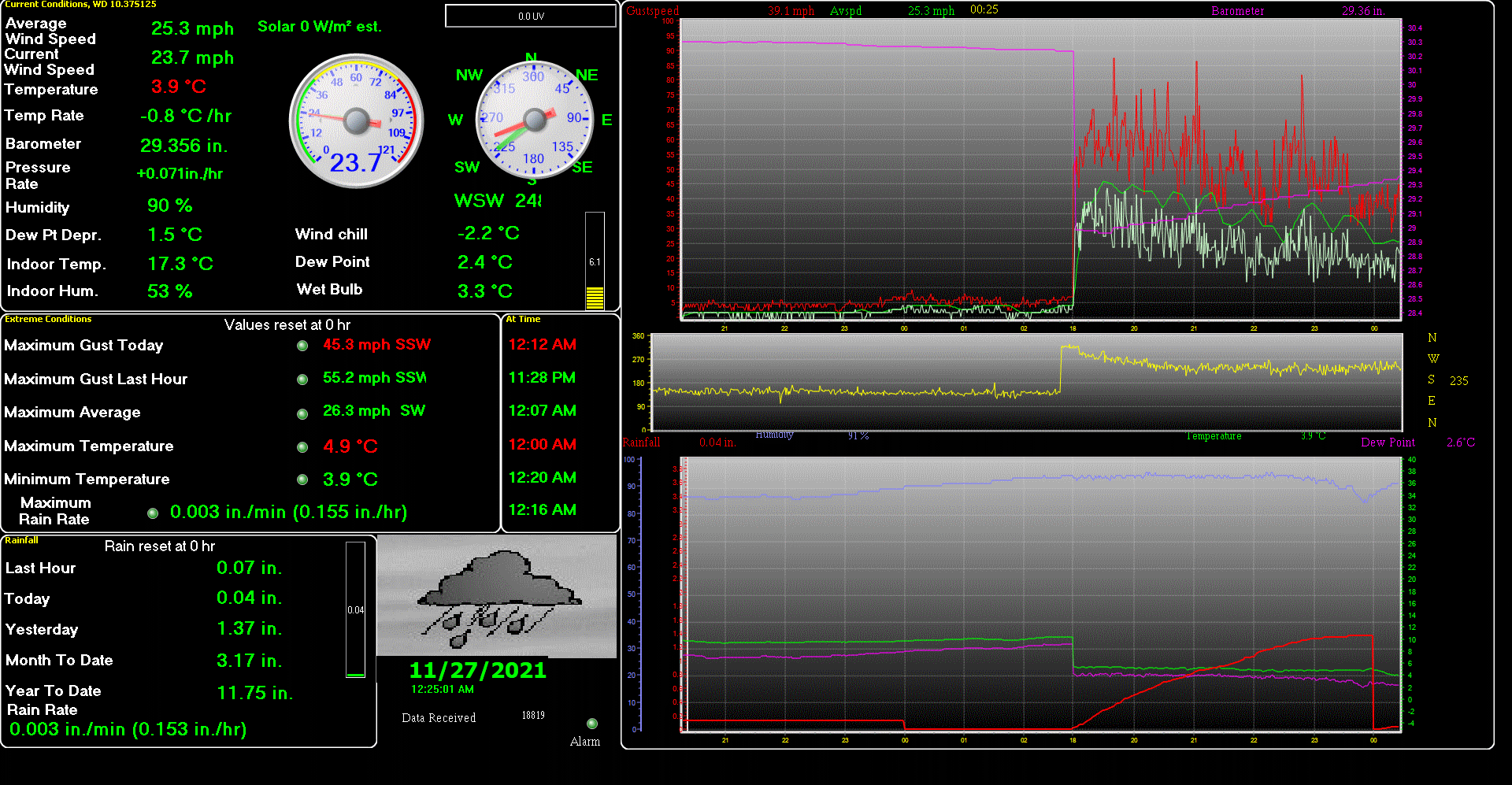Viewport: 1512px width, 785px height.
Task: Click the LED beside Maximum Average
Action: pyautogui.click(x=302, y=414)
